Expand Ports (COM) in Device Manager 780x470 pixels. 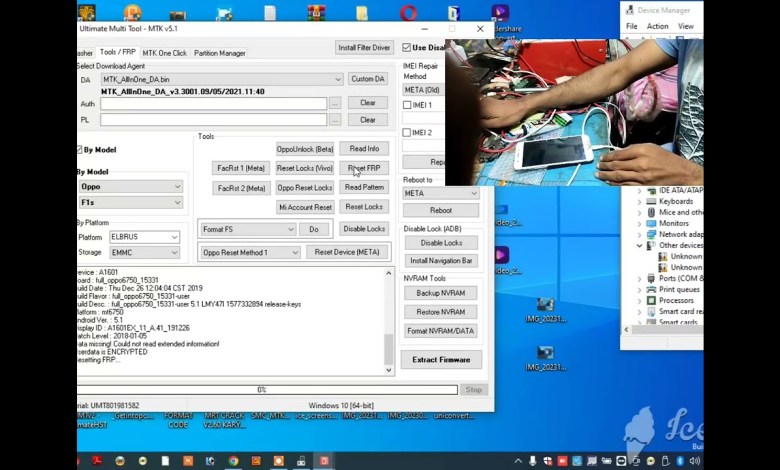coord(640,279)
